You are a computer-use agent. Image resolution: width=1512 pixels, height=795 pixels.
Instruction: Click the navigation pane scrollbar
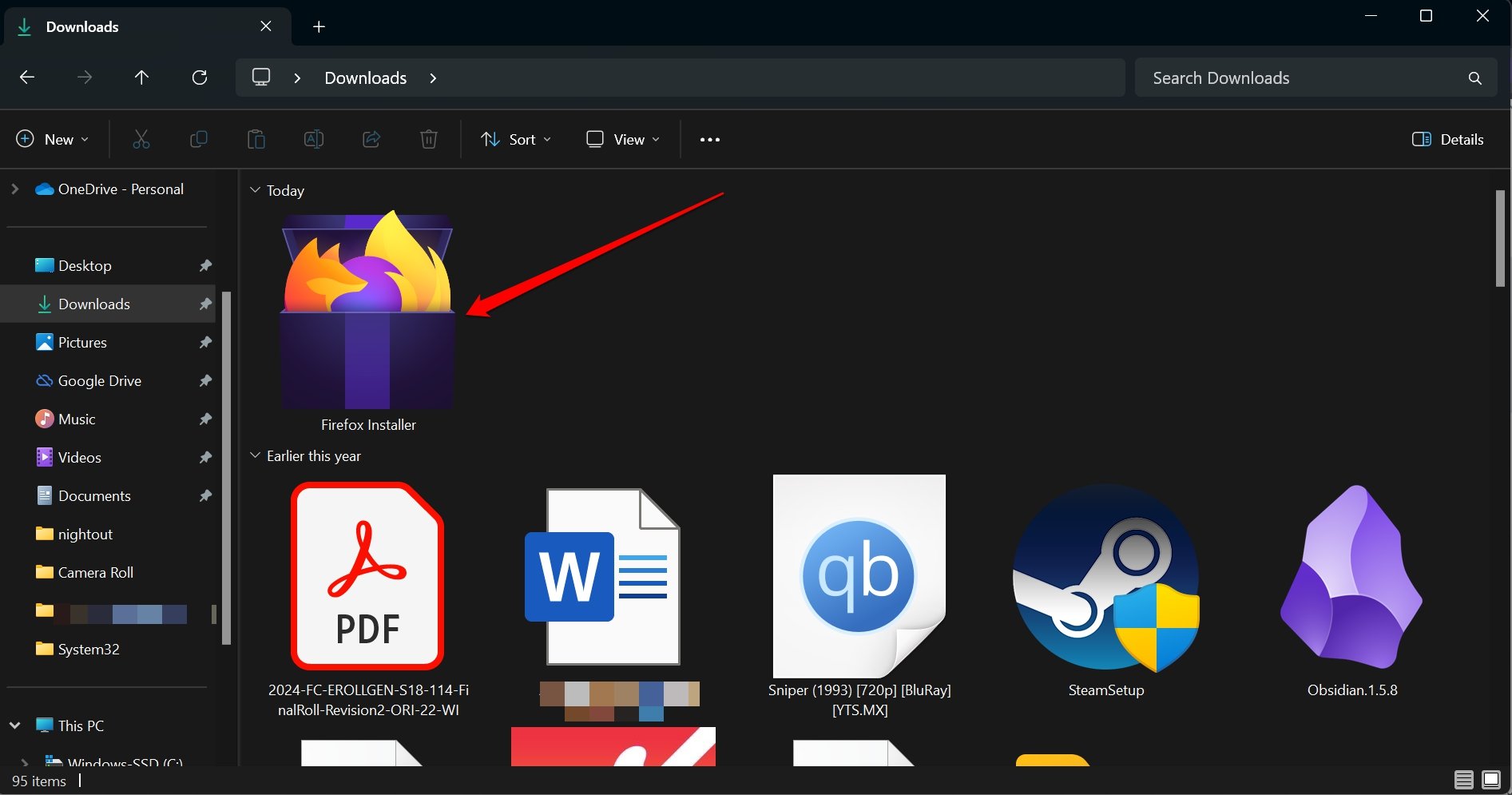point(226,467)
